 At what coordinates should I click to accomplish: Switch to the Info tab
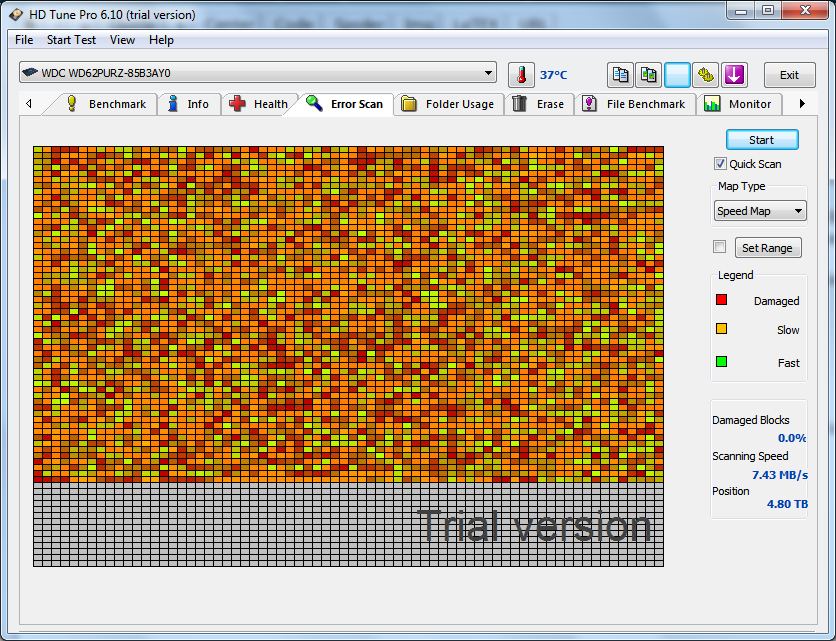189,104
